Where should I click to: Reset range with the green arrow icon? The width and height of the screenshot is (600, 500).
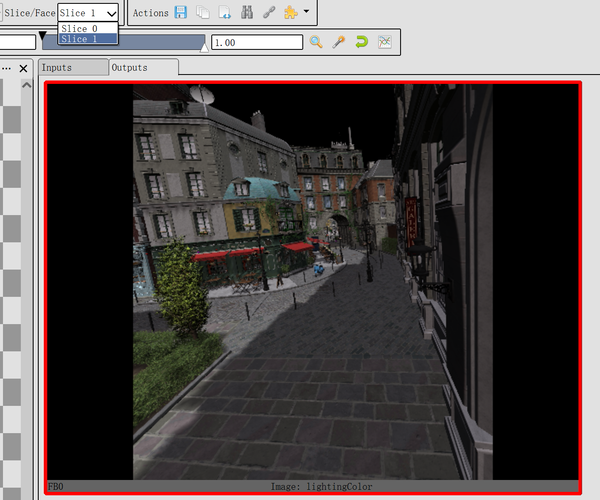361,42
